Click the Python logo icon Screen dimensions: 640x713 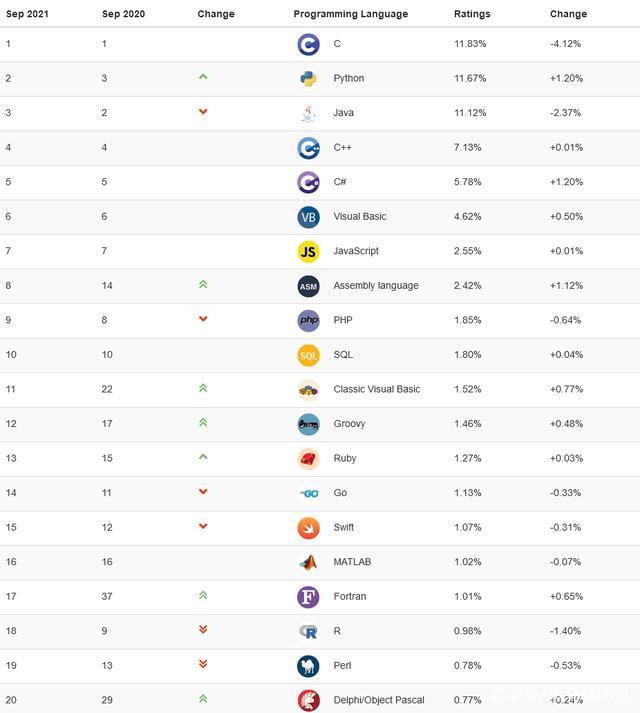click(x=308, y=78)
